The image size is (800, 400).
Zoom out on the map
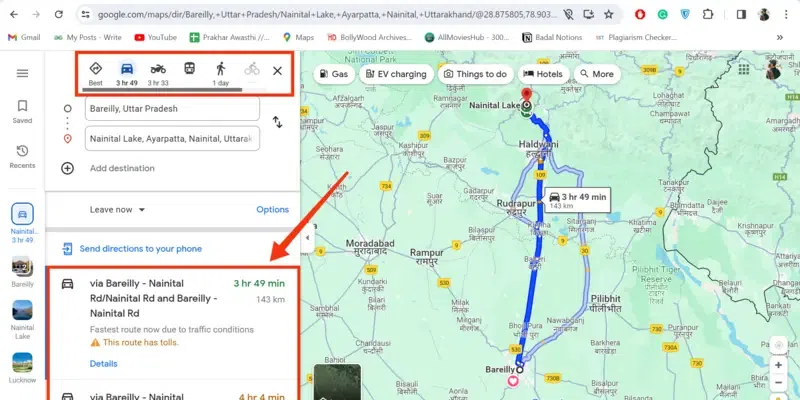point(778,383)
